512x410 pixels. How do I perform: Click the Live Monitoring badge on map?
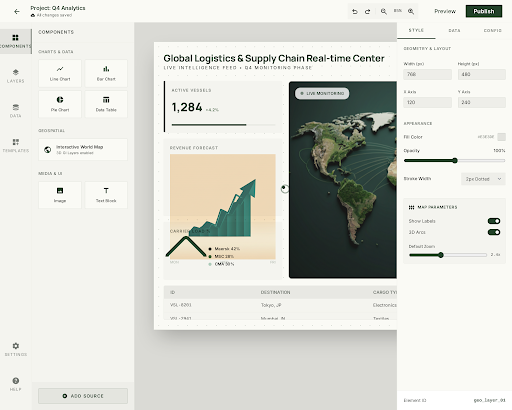click(x=322, y=93)
